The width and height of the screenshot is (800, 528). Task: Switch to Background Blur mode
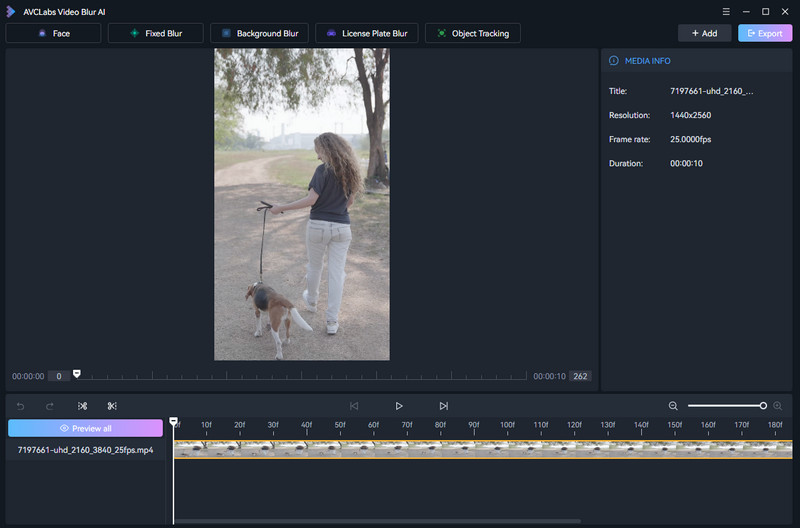coord(259,33)
